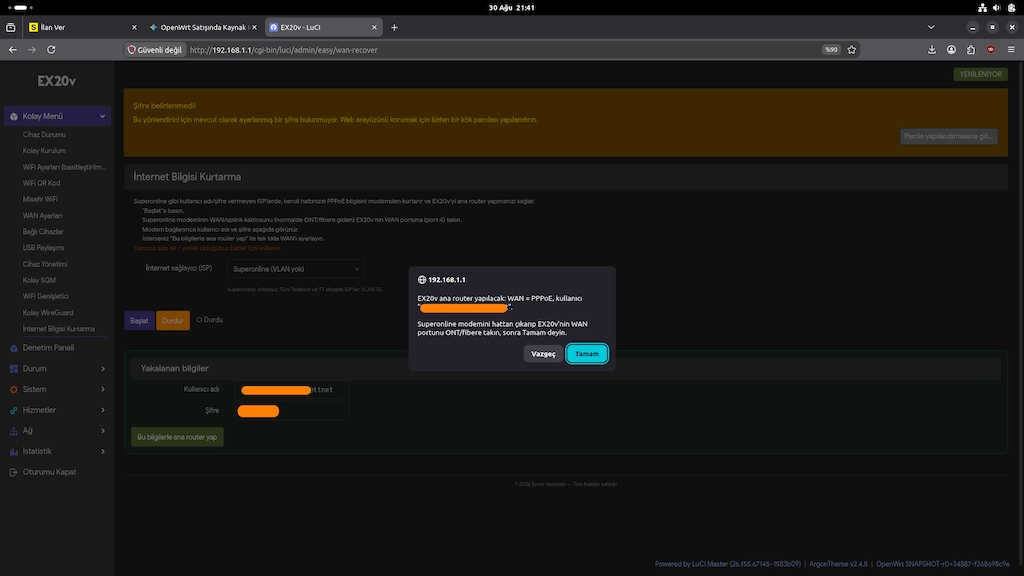The height and width of the screenshot is (576, 1024).
Task: Click the Hizmetler sidebar icon
Action: (x=14, y=410)
